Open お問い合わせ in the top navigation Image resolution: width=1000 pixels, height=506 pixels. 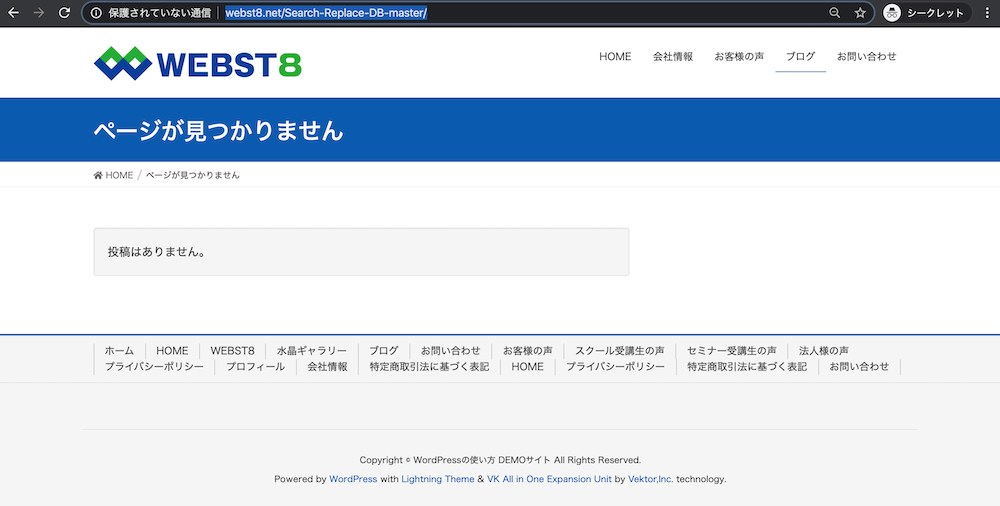pyautogui.click(x=867, y=56)
